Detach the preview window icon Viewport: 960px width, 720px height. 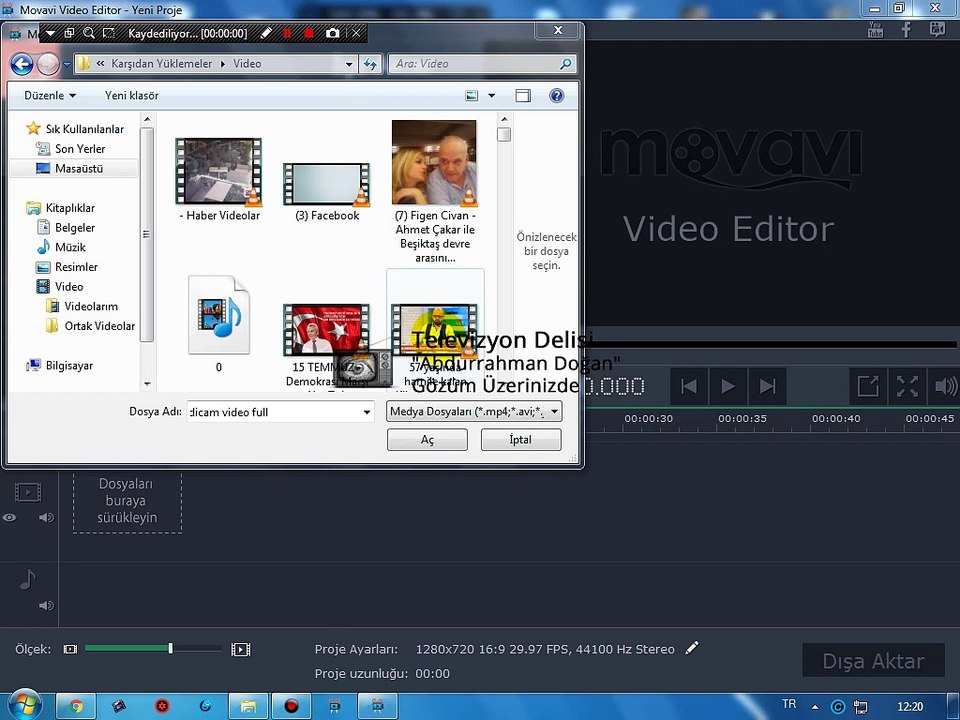[868, 386]
